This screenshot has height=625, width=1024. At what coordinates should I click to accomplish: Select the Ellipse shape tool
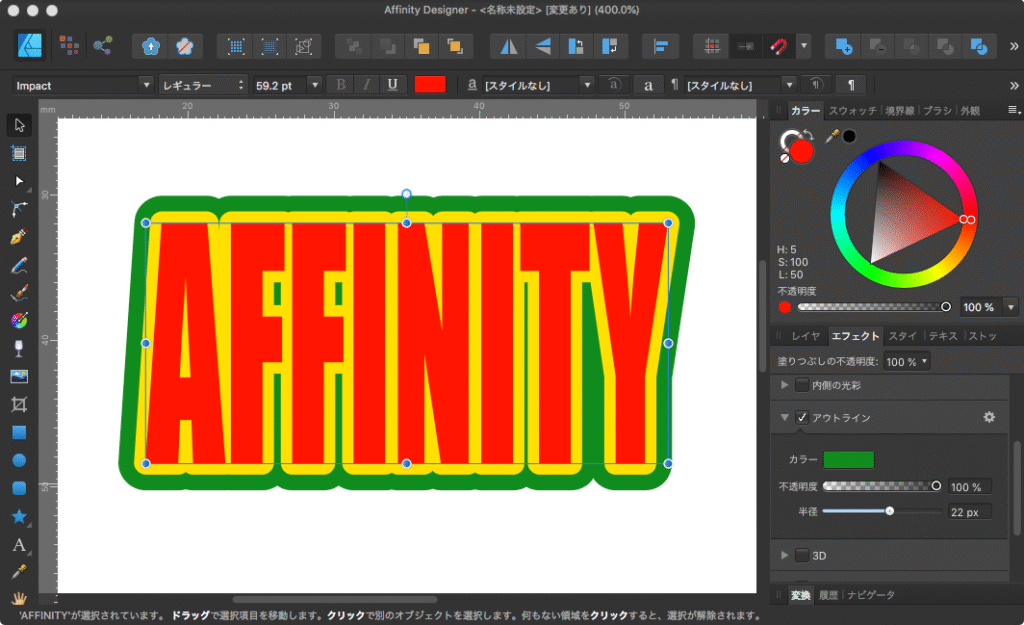point(19,461)
